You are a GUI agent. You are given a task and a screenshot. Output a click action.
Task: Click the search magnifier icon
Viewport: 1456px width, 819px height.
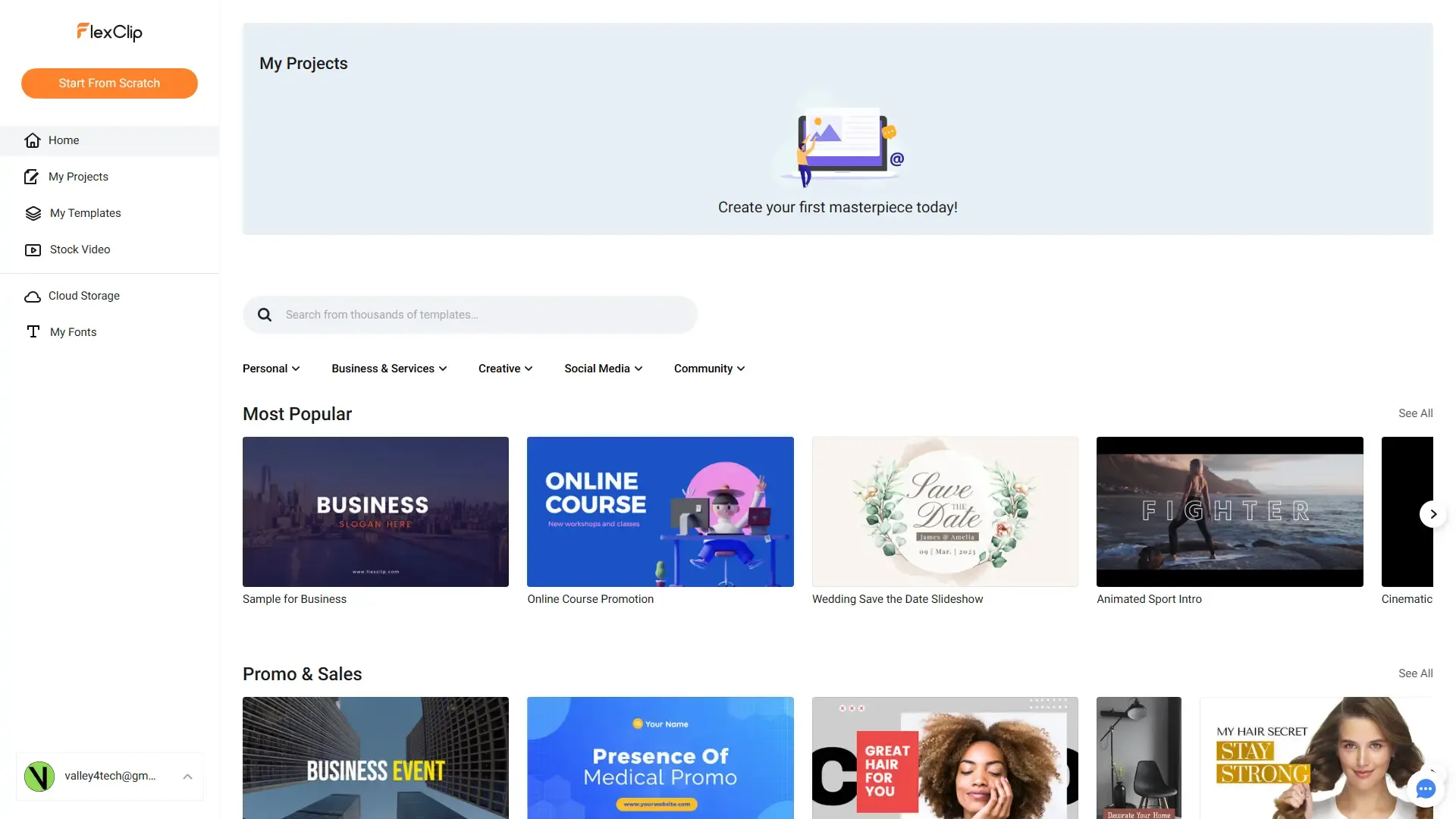[265, 315]
